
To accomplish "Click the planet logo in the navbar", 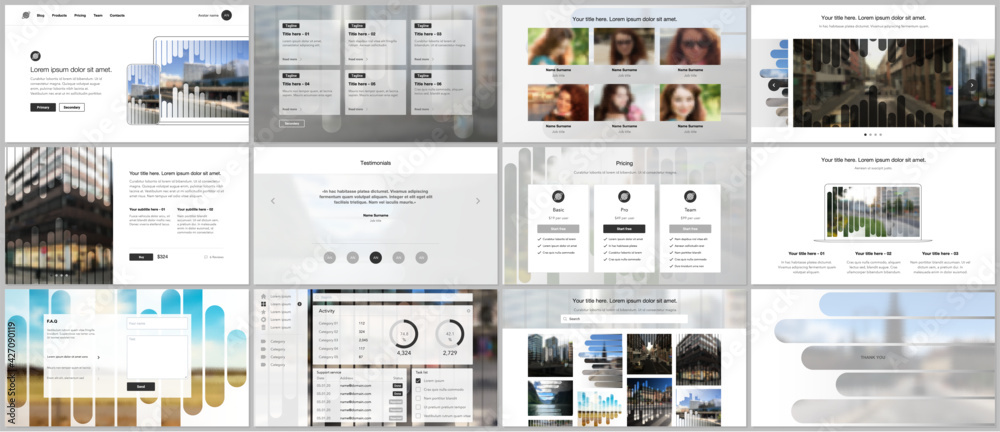I will click(26, 15).
